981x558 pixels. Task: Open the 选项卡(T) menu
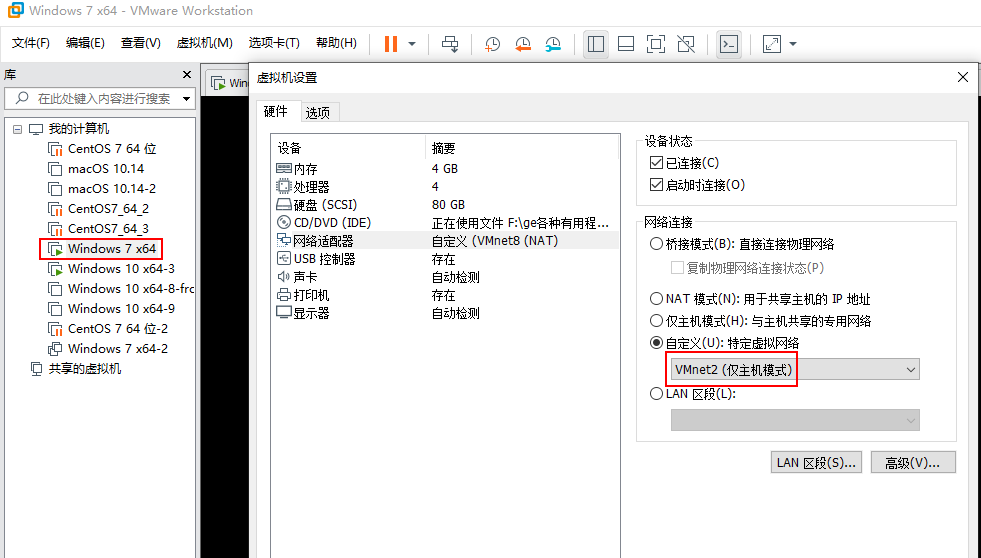pyautogui.click(x=274, y=43)
